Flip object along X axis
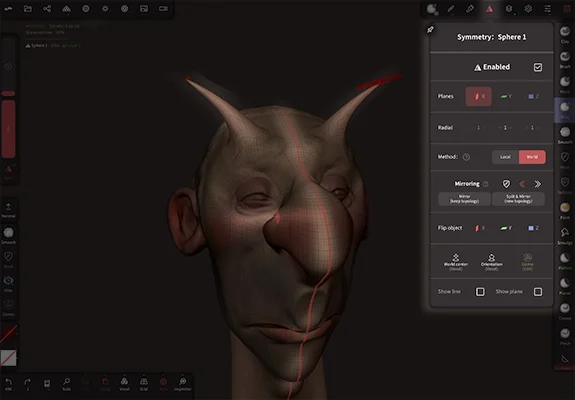The height and width of the screenshot is (400, 575). 480,228
